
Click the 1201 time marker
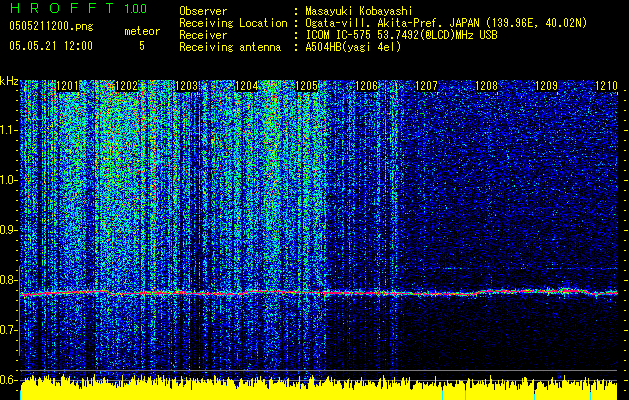[67, 86]
